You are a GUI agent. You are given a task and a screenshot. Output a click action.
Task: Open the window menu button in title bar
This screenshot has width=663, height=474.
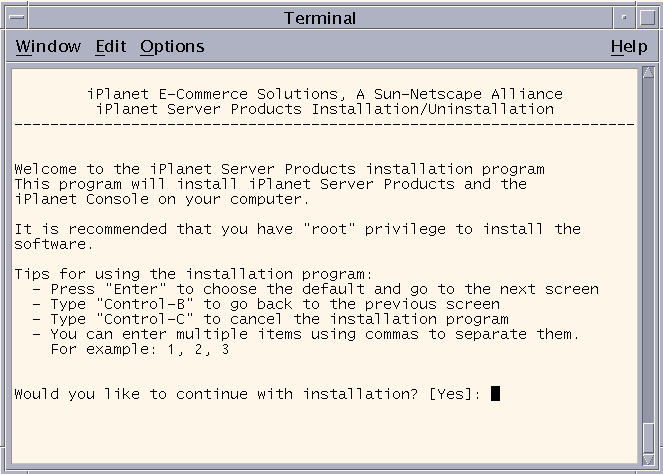[x=17, y=18]
